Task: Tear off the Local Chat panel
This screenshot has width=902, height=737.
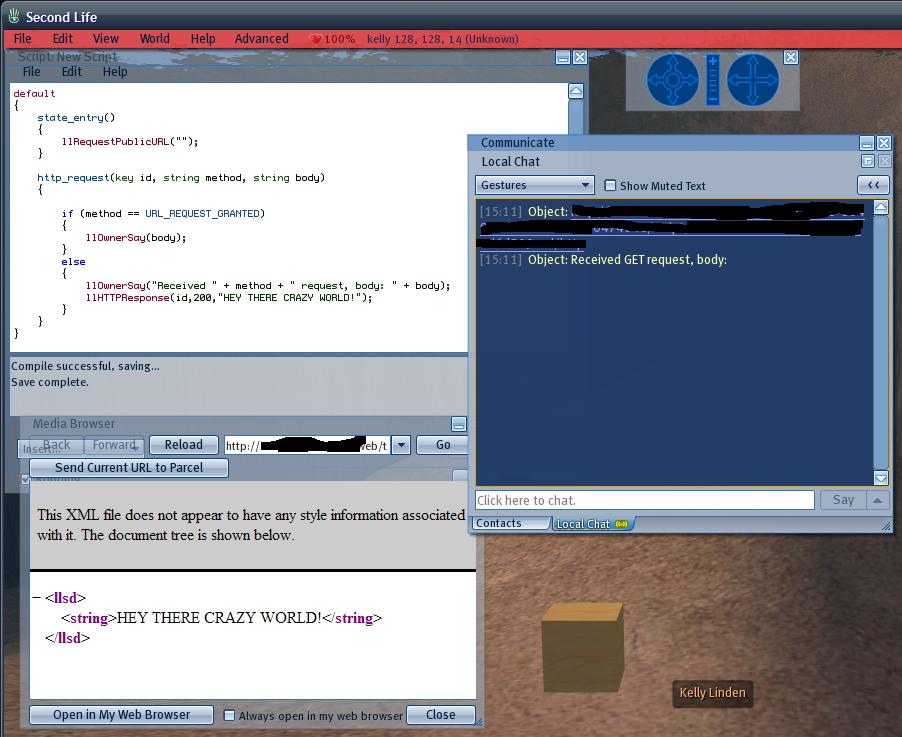Action: click(x=868, y=161)
